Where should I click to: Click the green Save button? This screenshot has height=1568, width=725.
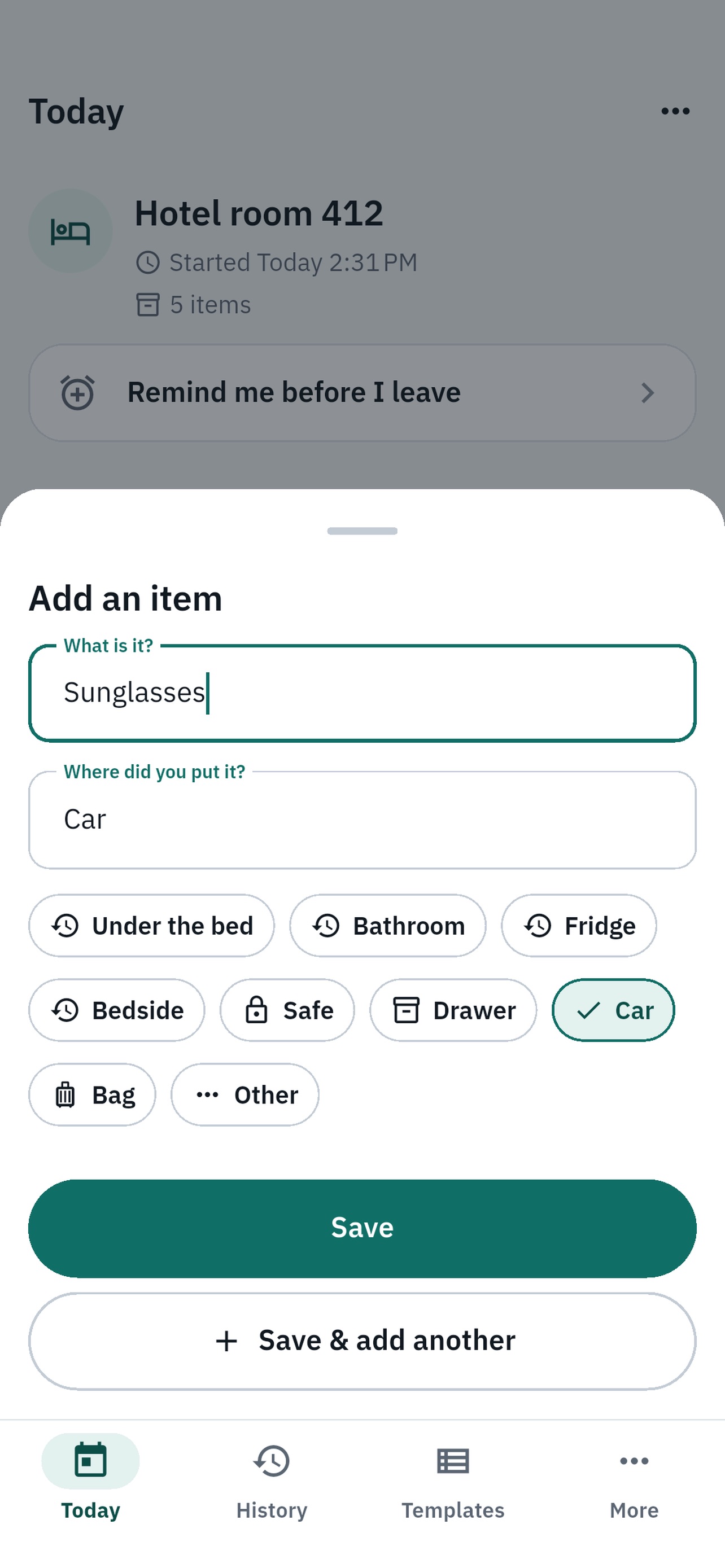(362, 1228)
